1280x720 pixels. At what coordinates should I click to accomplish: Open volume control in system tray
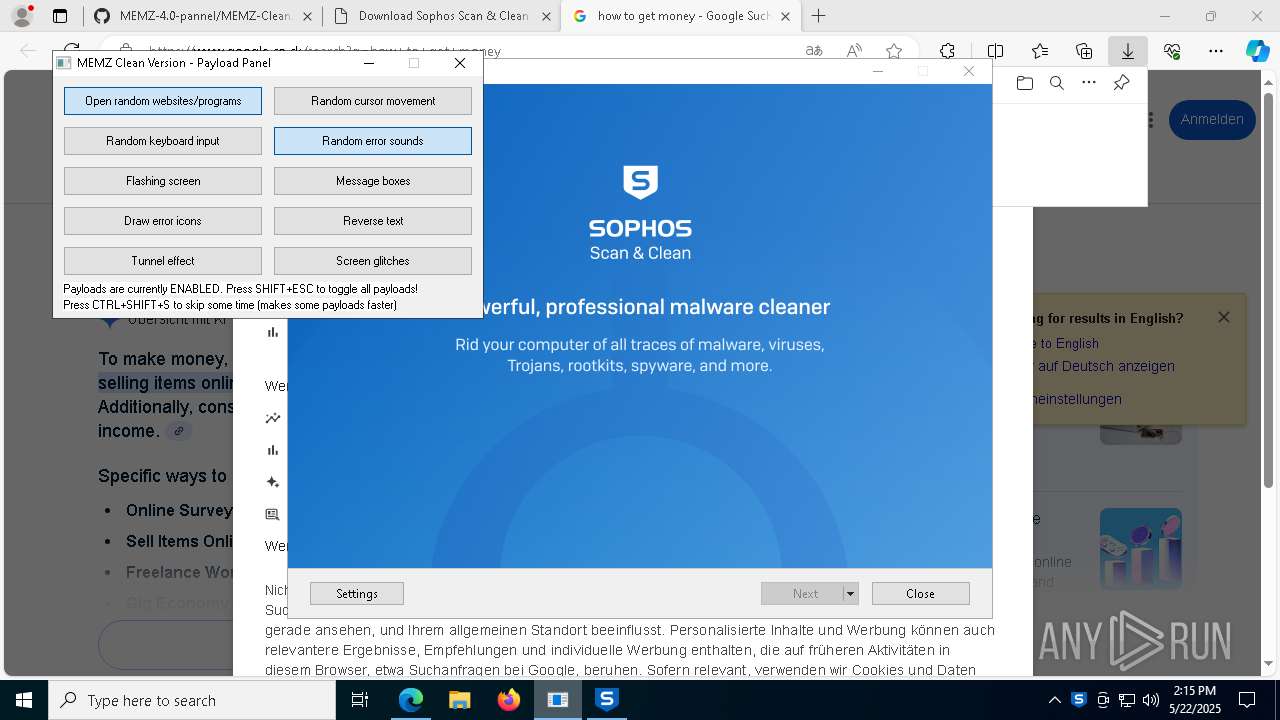click(x=1151, y=700)
